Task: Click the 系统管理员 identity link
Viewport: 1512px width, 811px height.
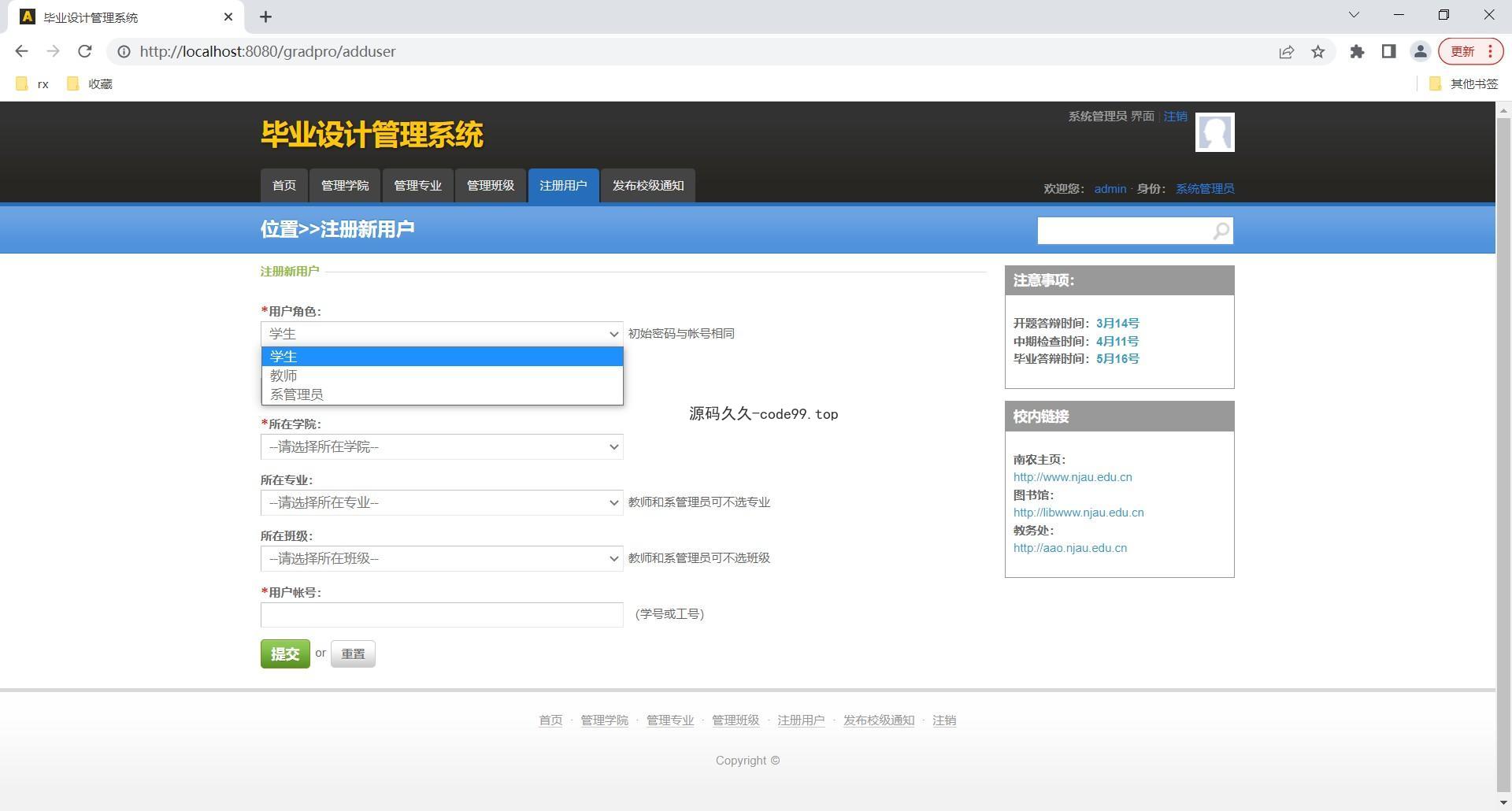Action: click(x=1205, y=188)
